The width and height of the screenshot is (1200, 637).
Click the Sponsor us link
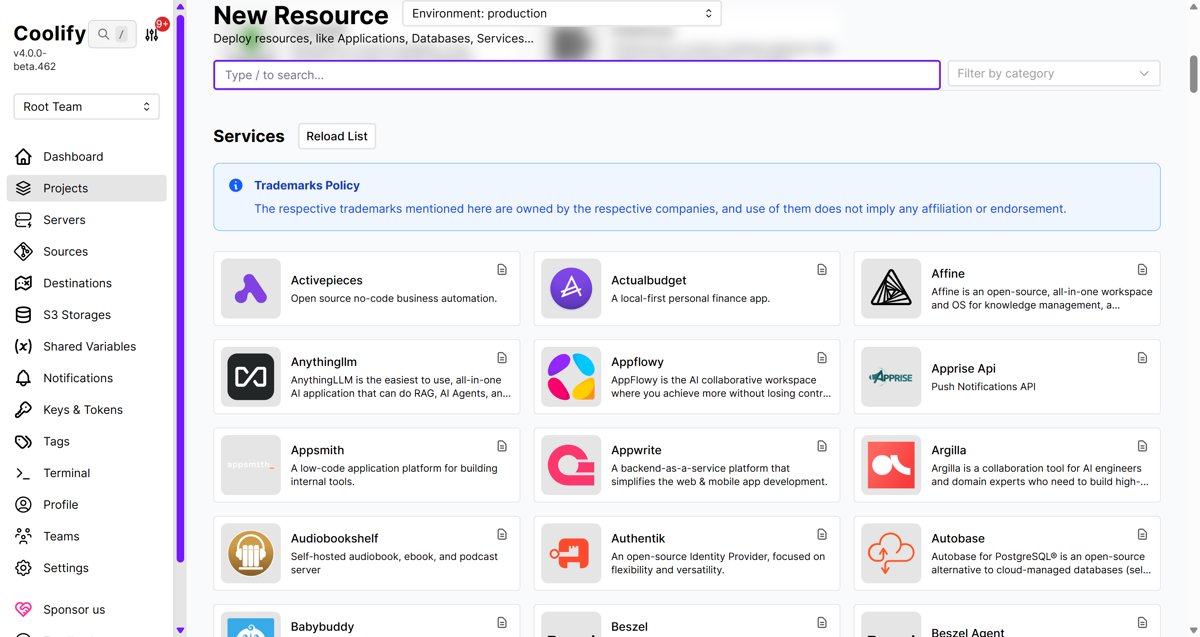point(73,610)
